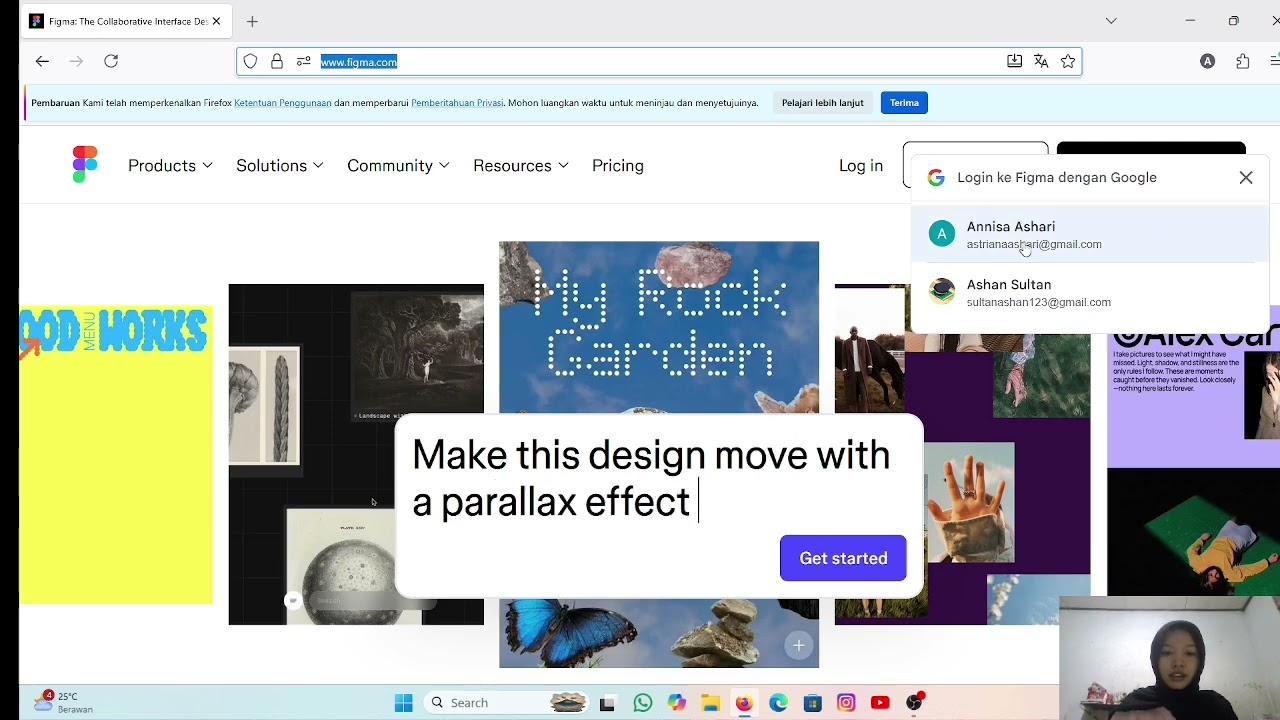Open YouTube from the taskbar
1280x720 pixels.
pyautogui.click(x=880, y=703)
